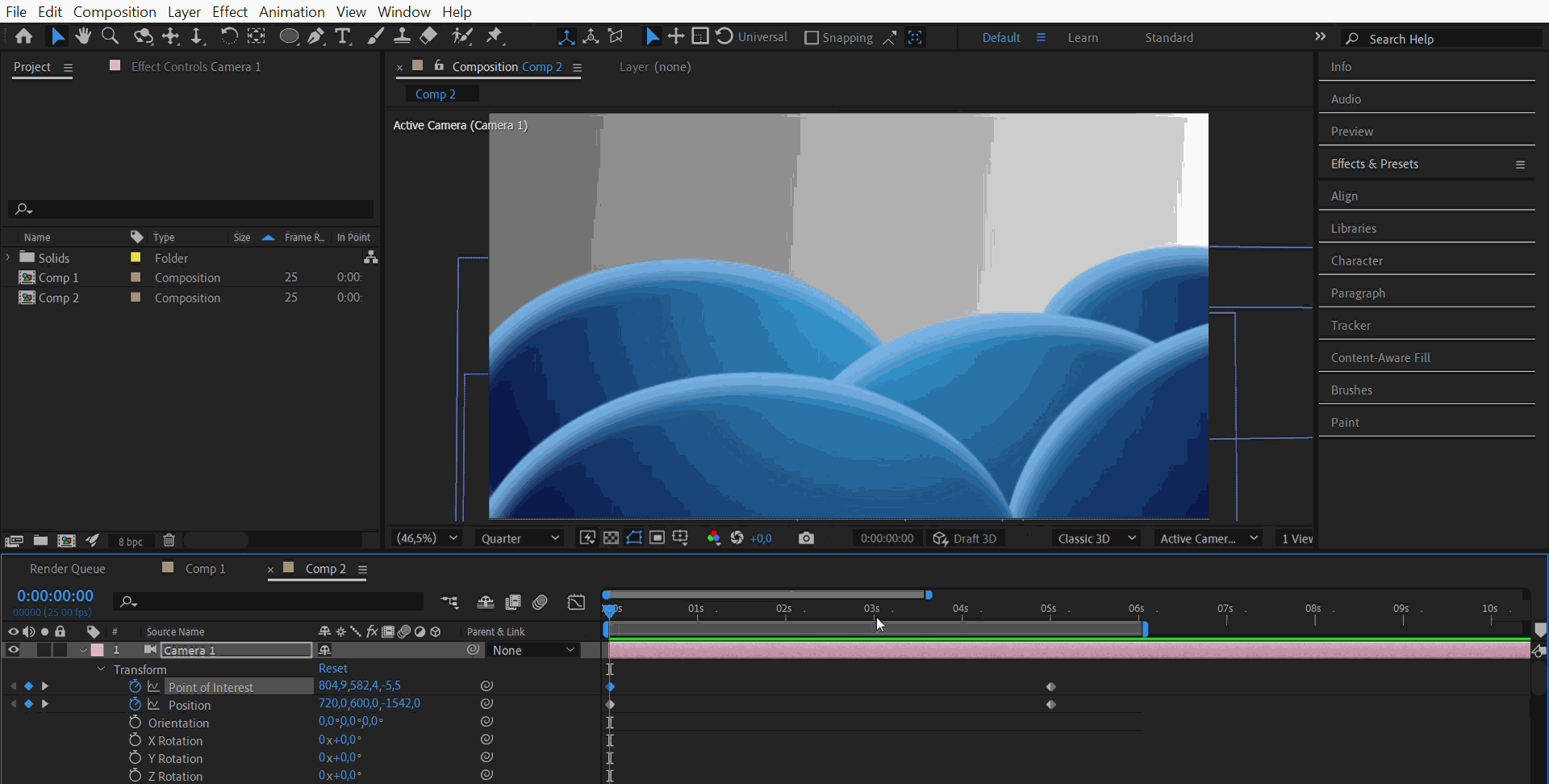Image resolution: width=1549 pixels, height=784 pixels.
Task: Enable Snapping in the toolbar
Action: click(x=811, y=37)
